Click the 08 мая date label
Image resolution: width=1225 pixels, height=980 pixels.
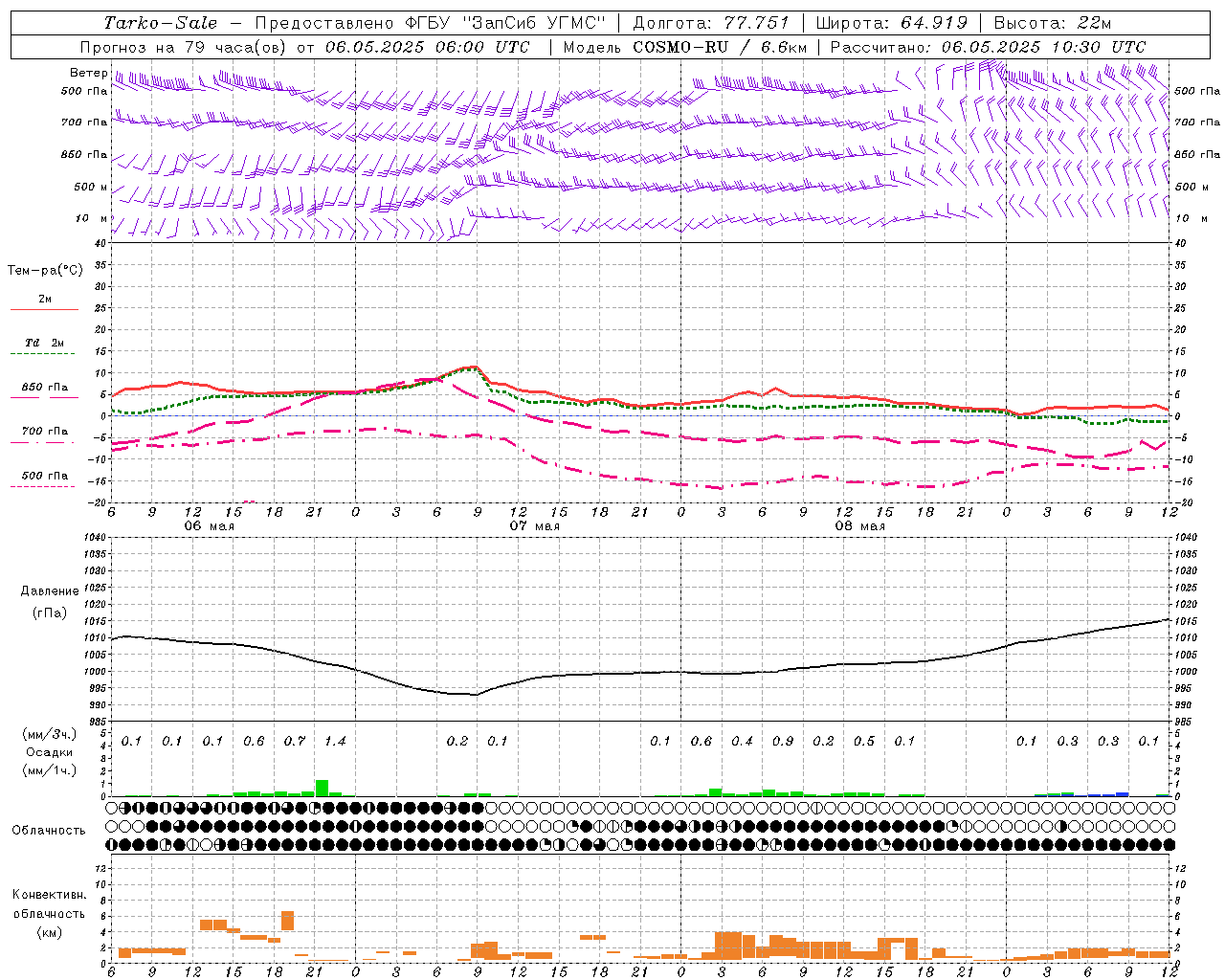point(859,526)
